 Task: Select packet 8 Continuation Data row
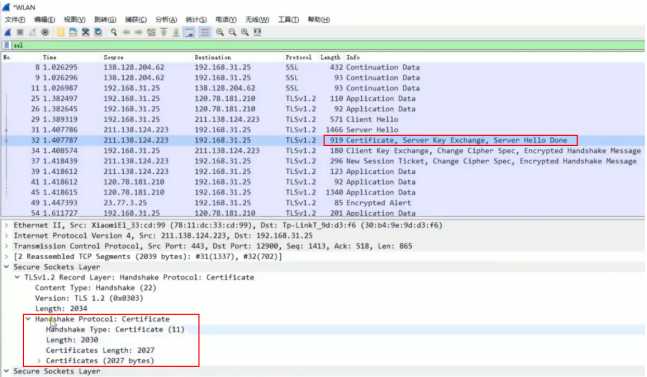(323, 67)
